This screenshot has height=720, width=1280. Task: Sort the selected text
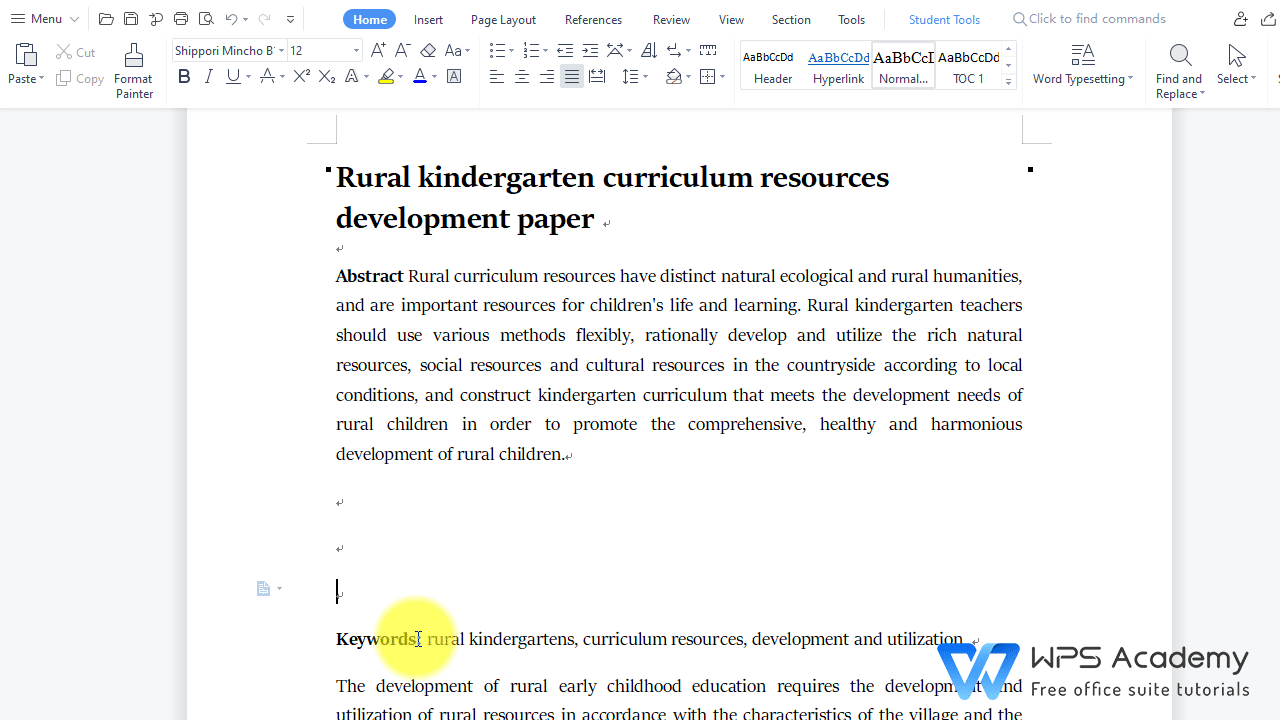[x=649, y=50]
